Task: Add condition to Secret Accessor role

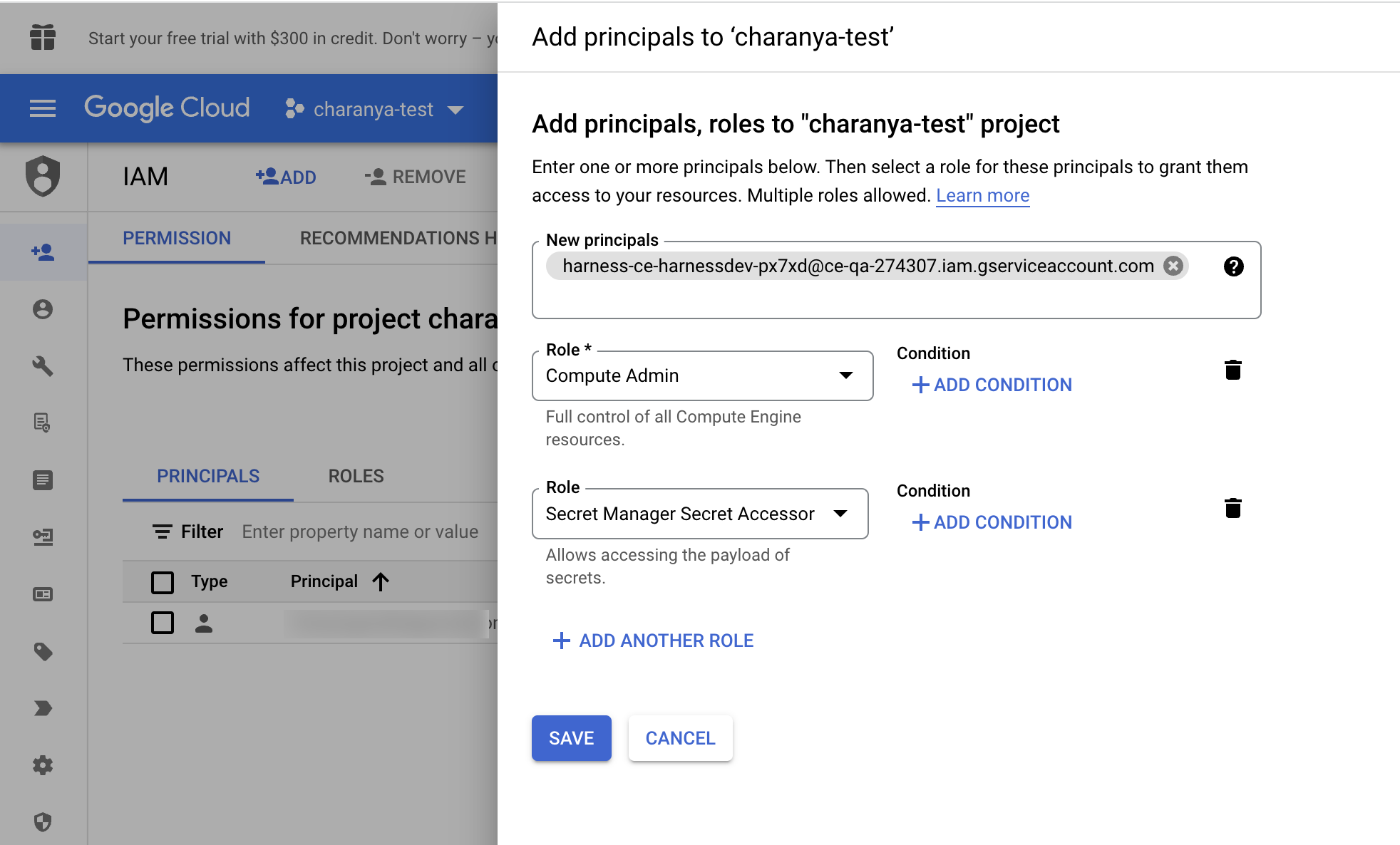Action: (x=992, y=522)
